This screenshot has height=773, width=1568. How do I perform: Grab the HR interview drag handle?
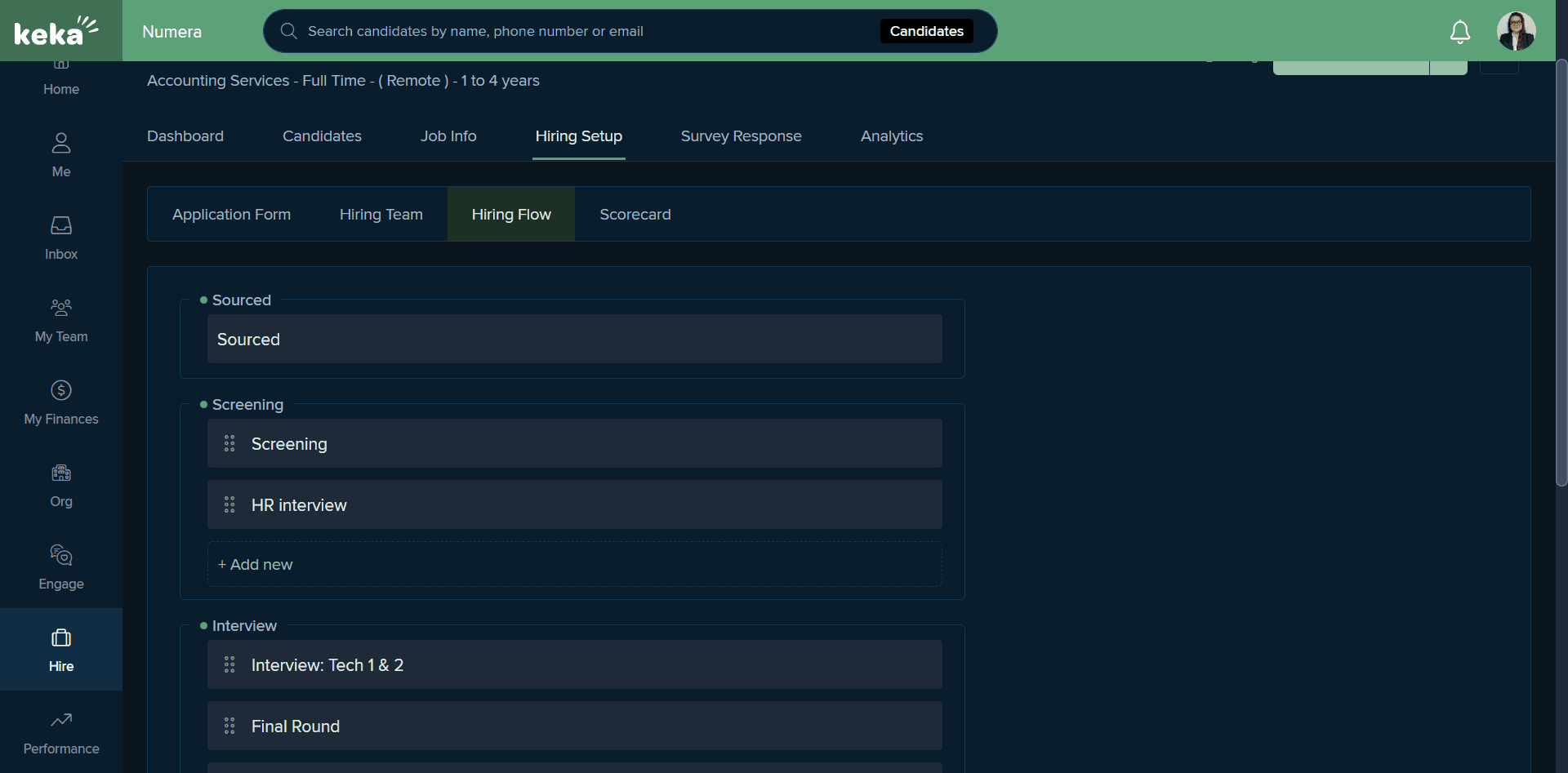pos(229,504)
